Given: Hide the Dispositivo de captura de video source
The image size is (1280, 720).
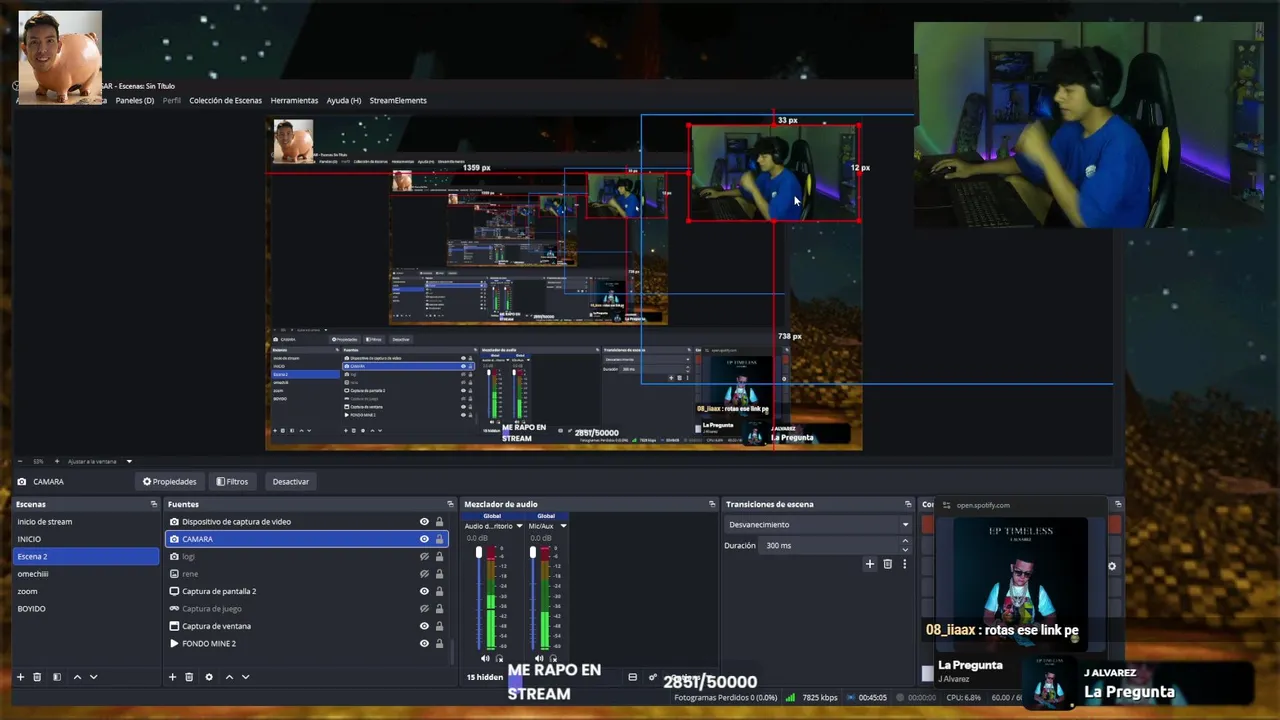Looking at the screenshot, I should [x=424, y=522].
